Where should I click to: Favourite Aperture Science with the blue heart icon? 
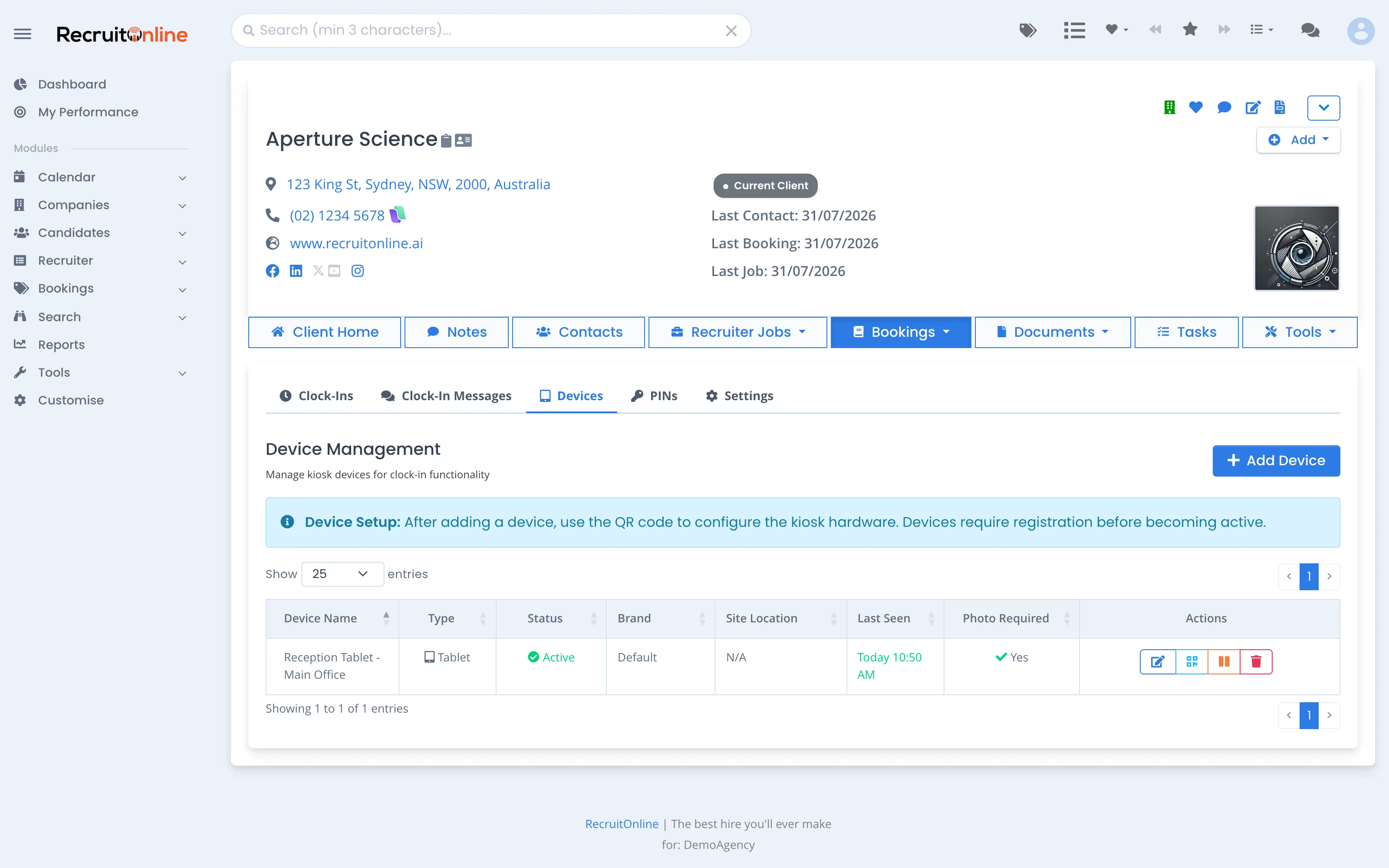tap(1195, 107)
